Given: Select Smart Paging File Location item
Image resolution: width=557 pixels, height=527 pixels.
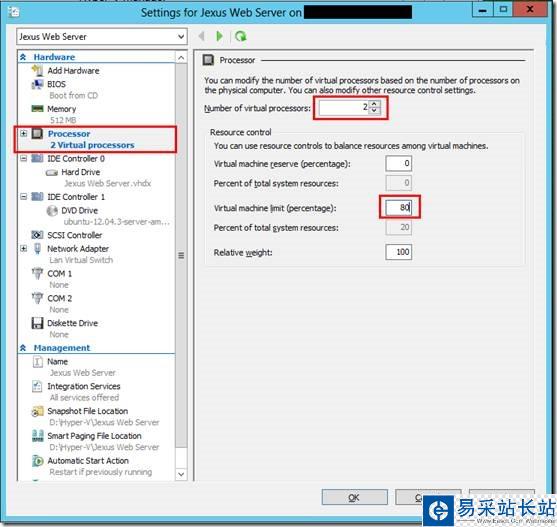Looking at the screenshot, I should pyautogui.click(x=94, y=436).
